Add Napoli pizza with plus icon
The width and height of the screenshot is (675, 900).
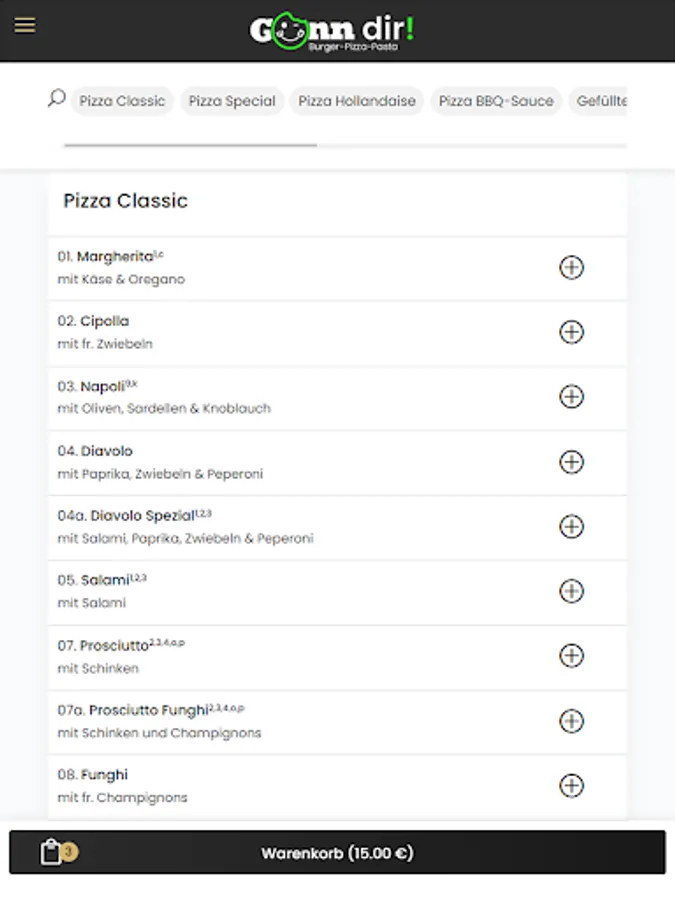[571, 397]
